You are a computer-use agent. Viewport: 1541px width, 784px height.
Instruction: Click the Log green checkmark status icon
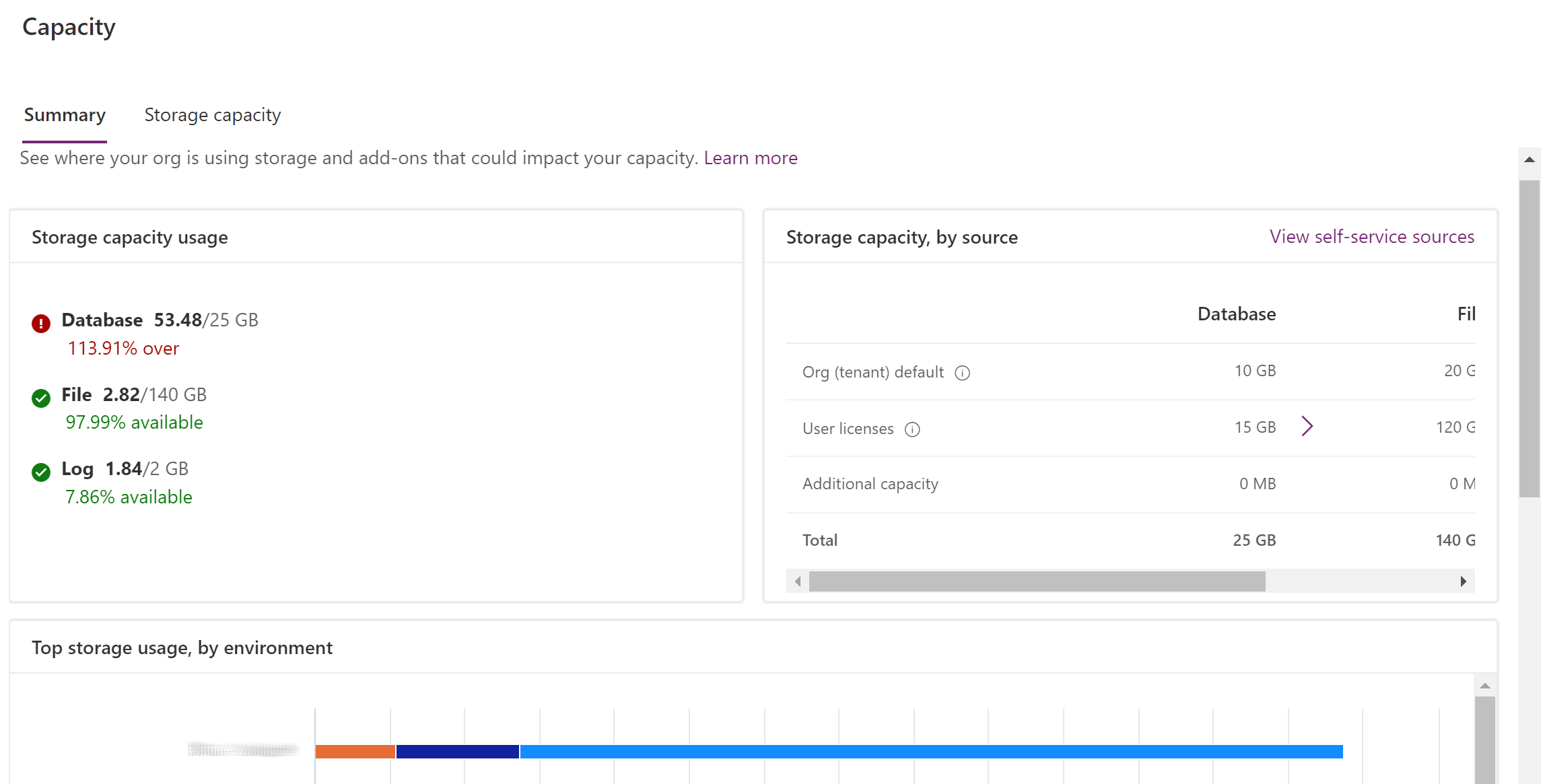[41, 472]
